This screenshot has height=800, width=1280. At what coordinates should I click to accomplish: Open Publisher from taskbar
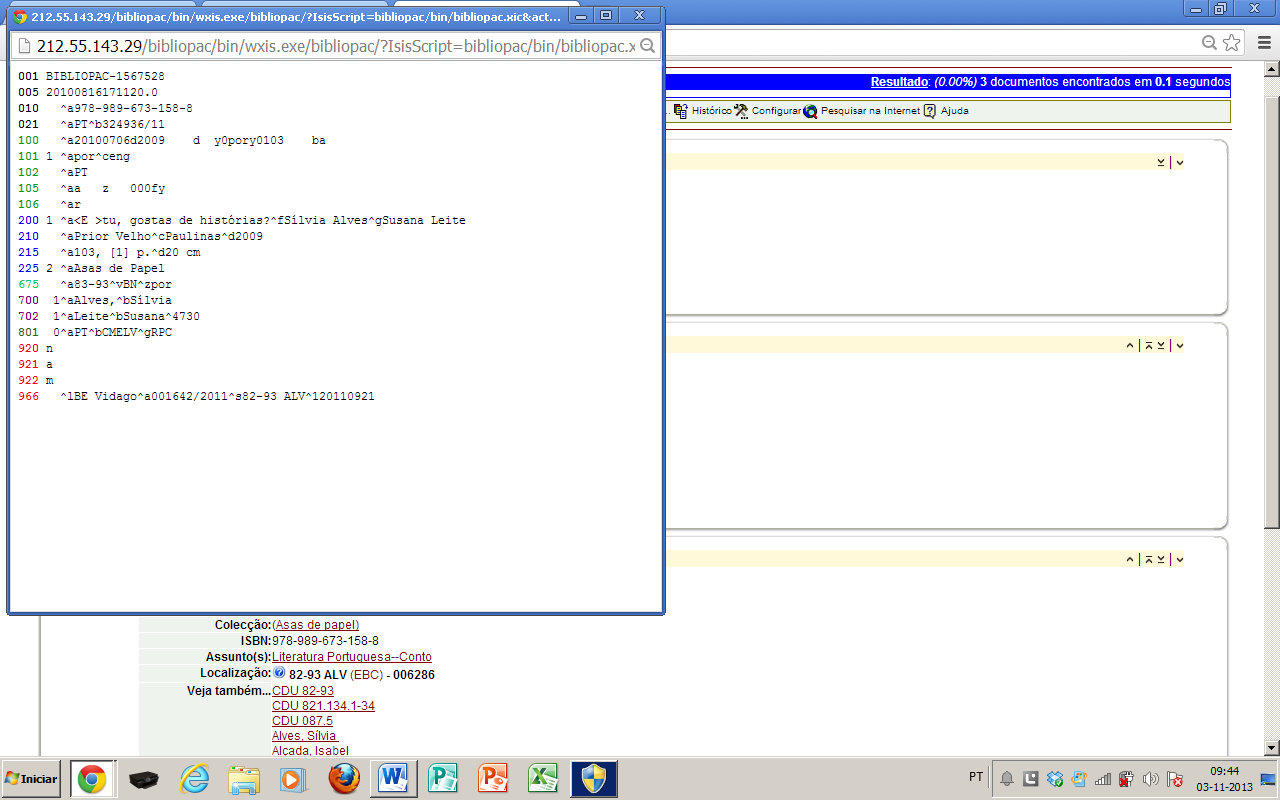point(442,778)
